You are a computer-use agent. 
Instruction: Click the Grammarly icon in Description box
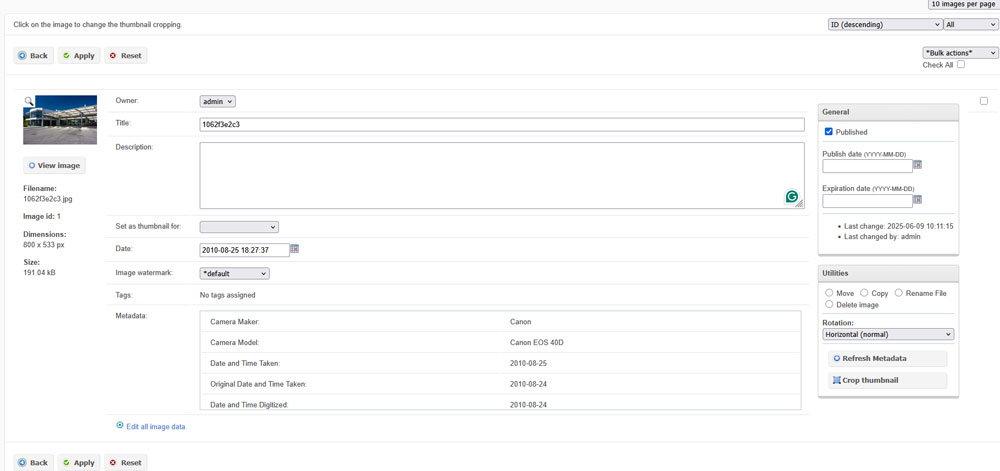(791, 197)
